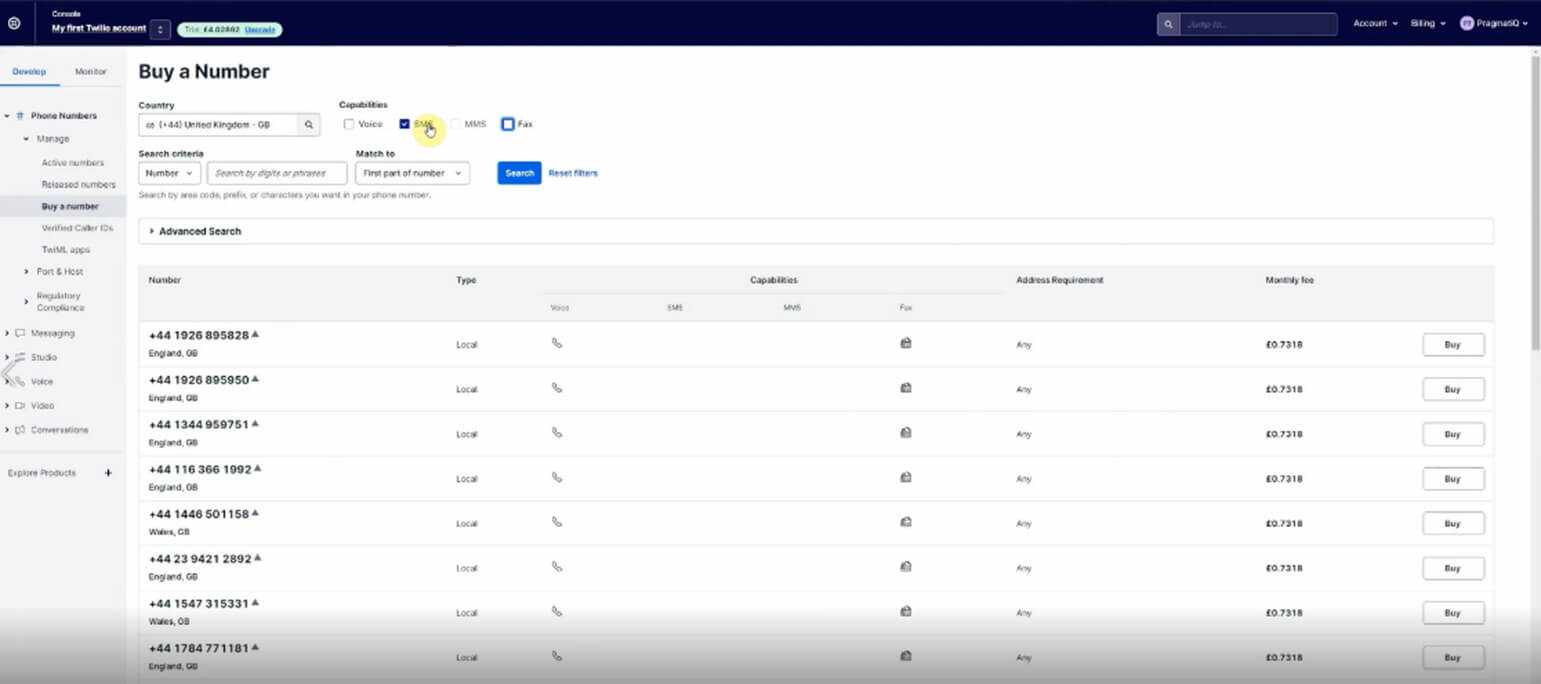Click the Jump to search icon
This screenshot has height=684, width=1541.
tap(1168, 24)
